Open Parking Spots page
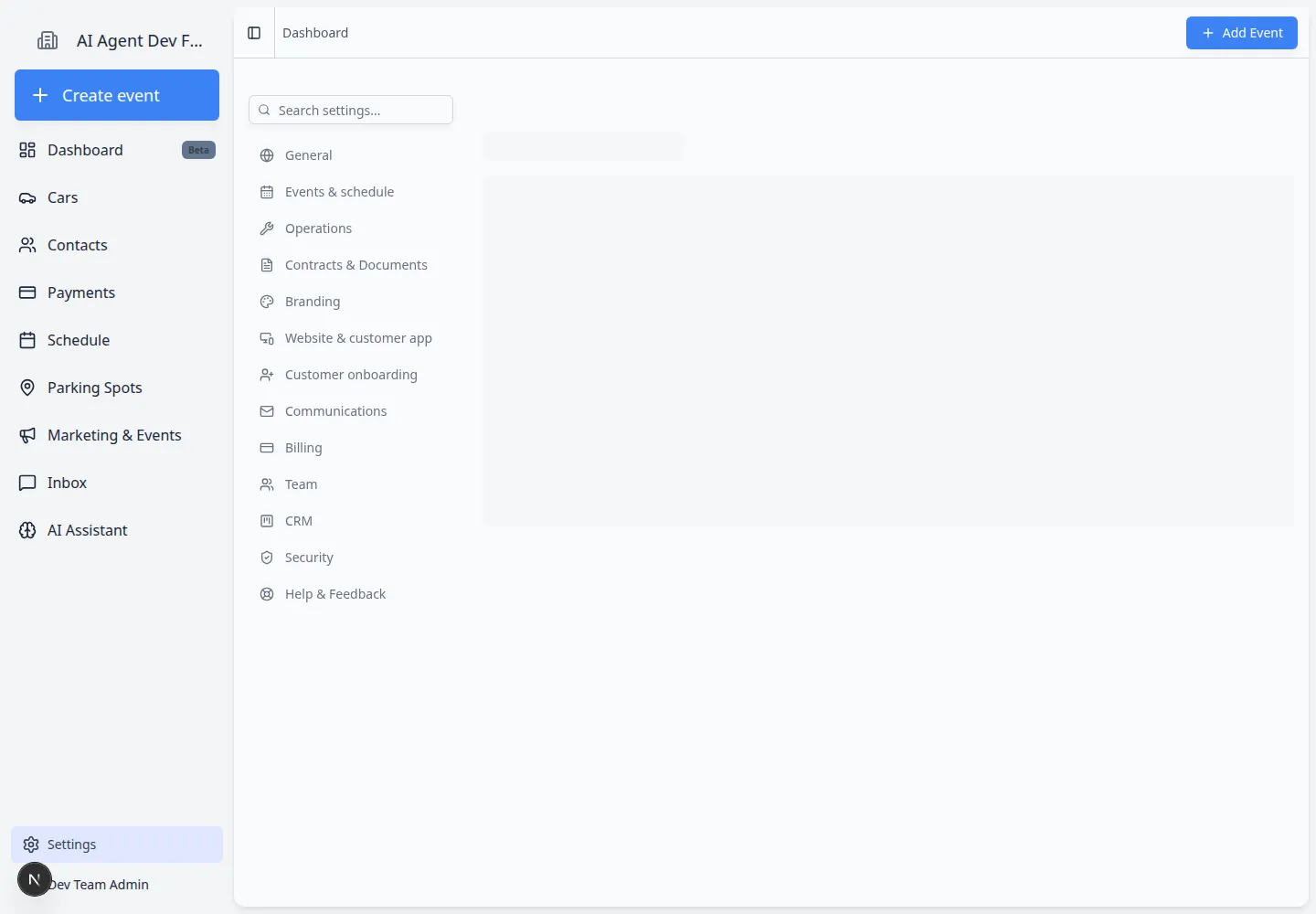 coord(117,388)
